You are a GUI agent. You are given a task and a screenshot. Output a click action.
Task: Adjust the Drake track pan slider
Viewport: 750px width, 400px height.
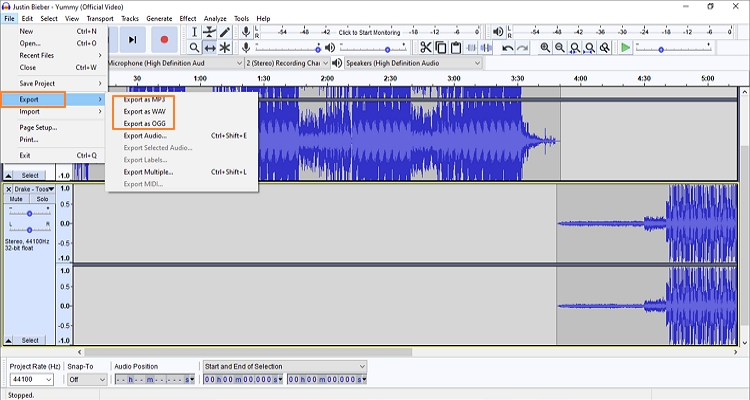(29, 230)
